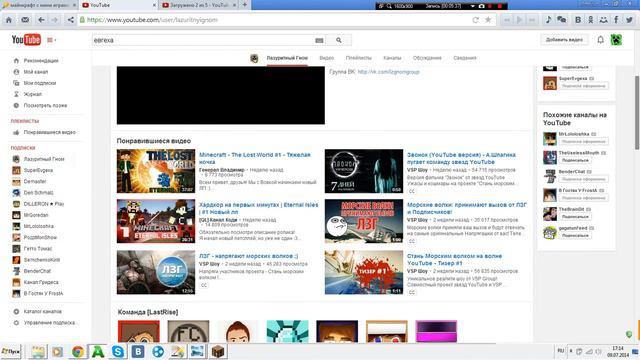
Task: Click the YouTube search magnifier button
Action: pos(339,40)
